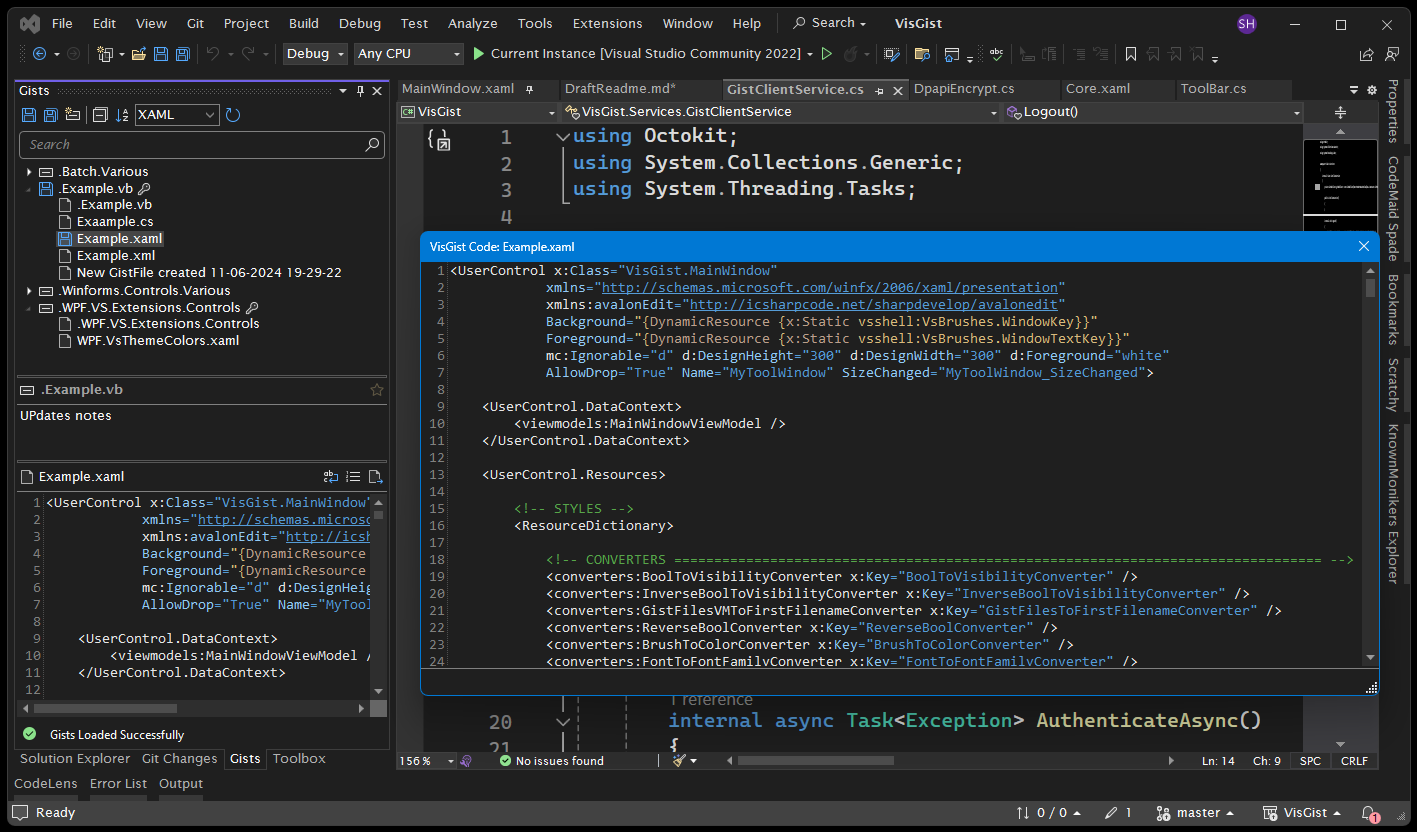Click No issues found indicator
The width and height of the screenshot is (1417, 832).
[x=551, y=761]
